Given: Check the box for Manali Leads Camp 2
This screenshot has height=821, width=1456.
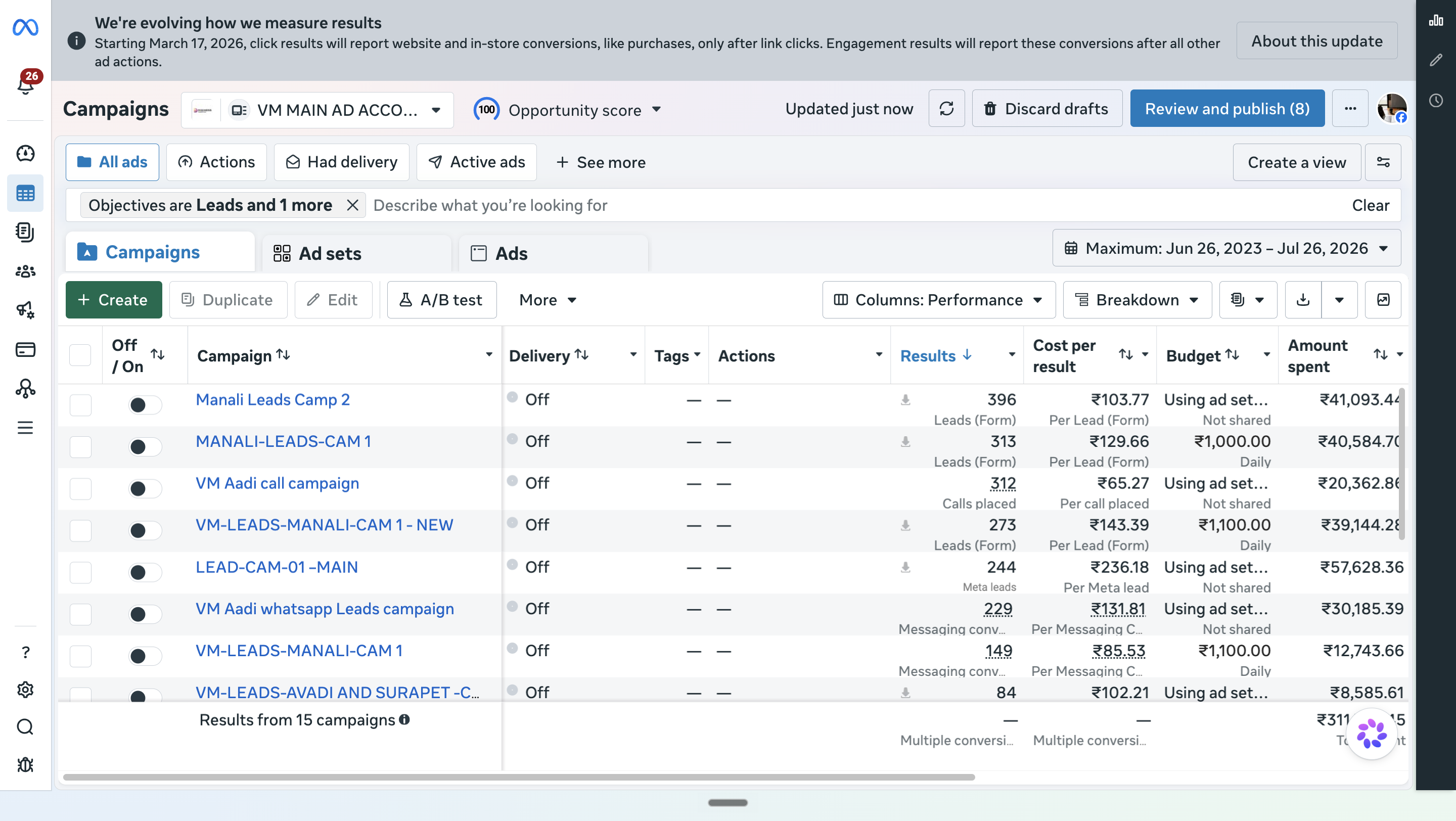Looking at the screenshot, I should click(80, 405).
